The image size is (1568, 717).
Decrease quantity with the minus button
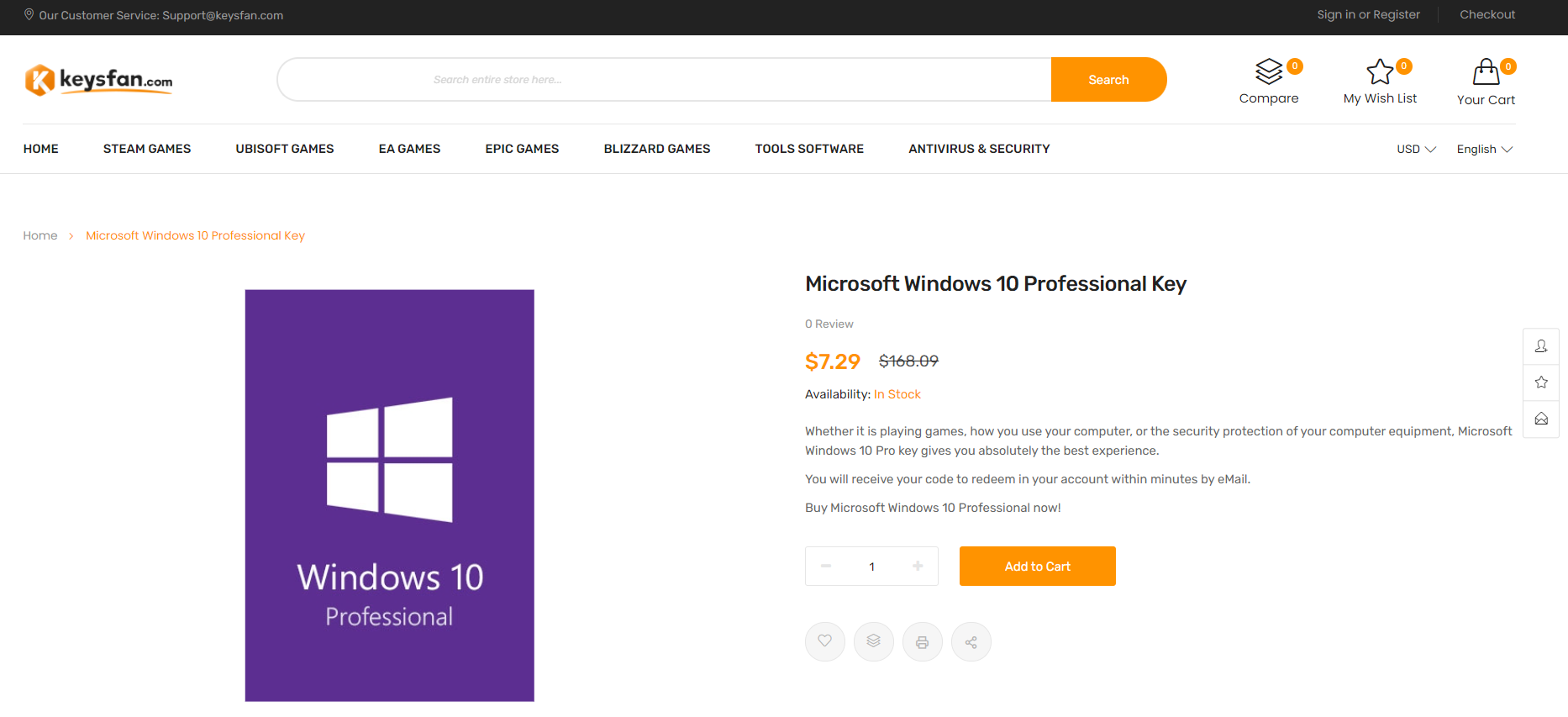point(826,566)
